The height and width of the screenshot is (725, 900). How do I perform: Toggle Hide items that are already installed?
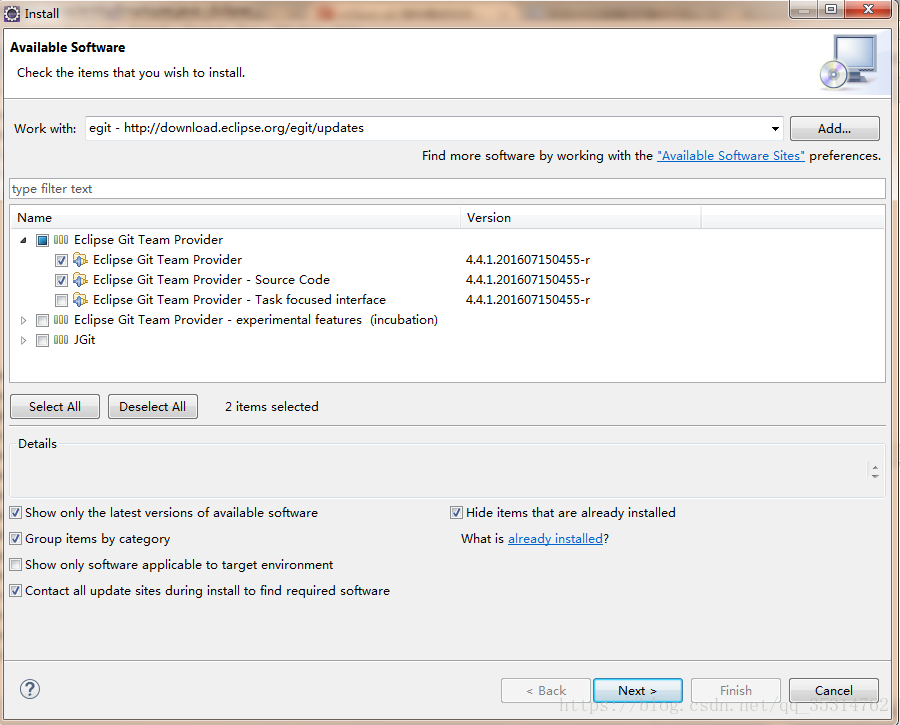(x=456, y=513)
